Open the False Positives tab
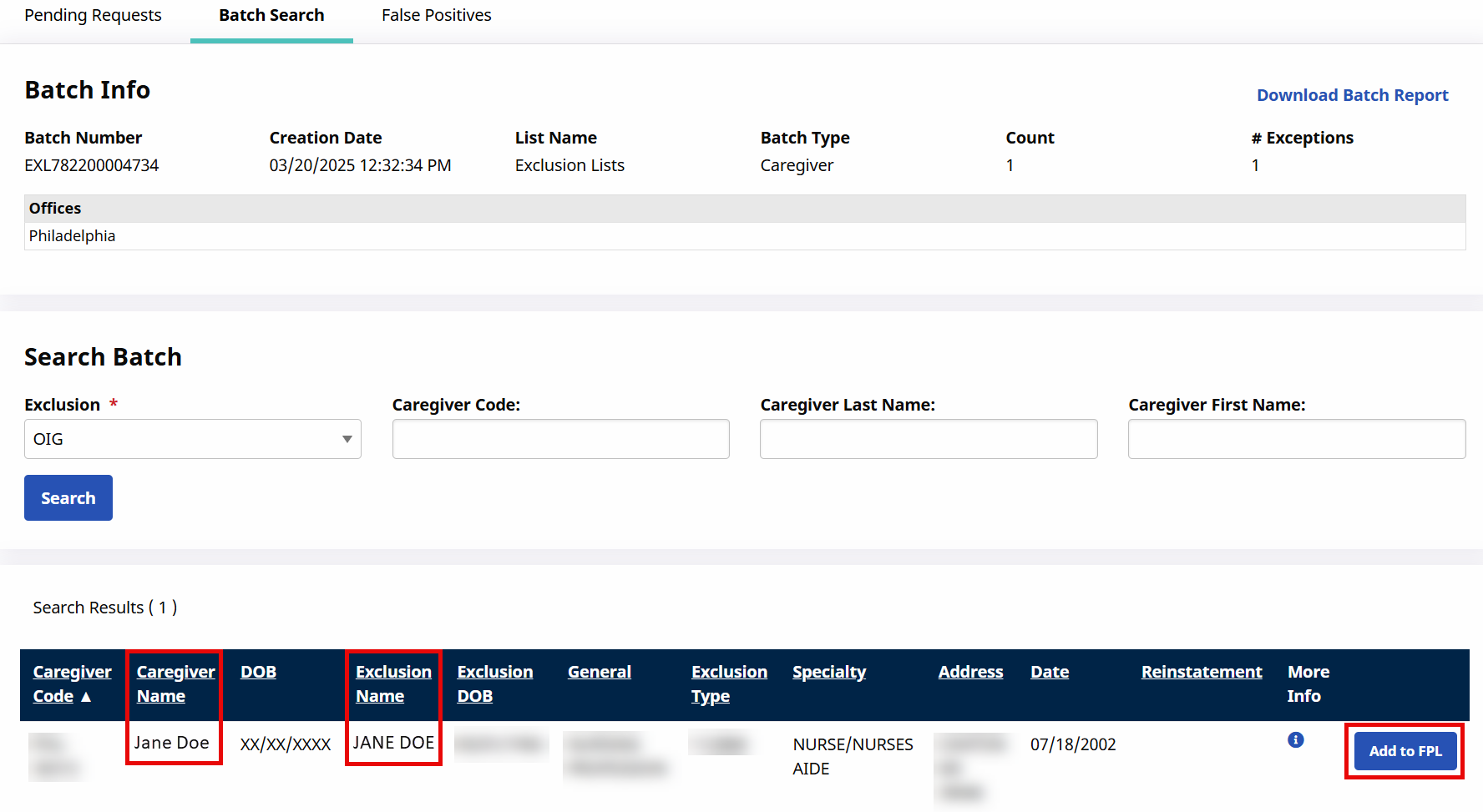Screen dimensions: 1483x812 click(436, 16)
